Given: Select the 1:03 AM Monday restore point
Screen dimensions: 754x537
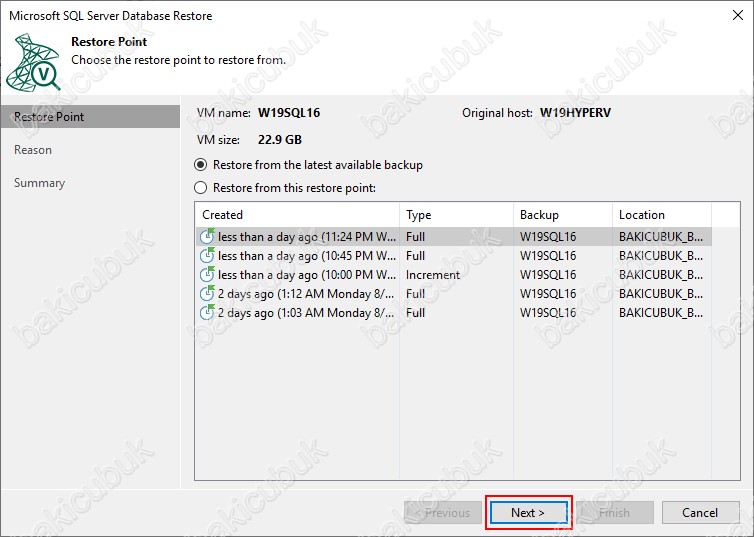Looking at the screenshot, I should (x=453, y=312).
